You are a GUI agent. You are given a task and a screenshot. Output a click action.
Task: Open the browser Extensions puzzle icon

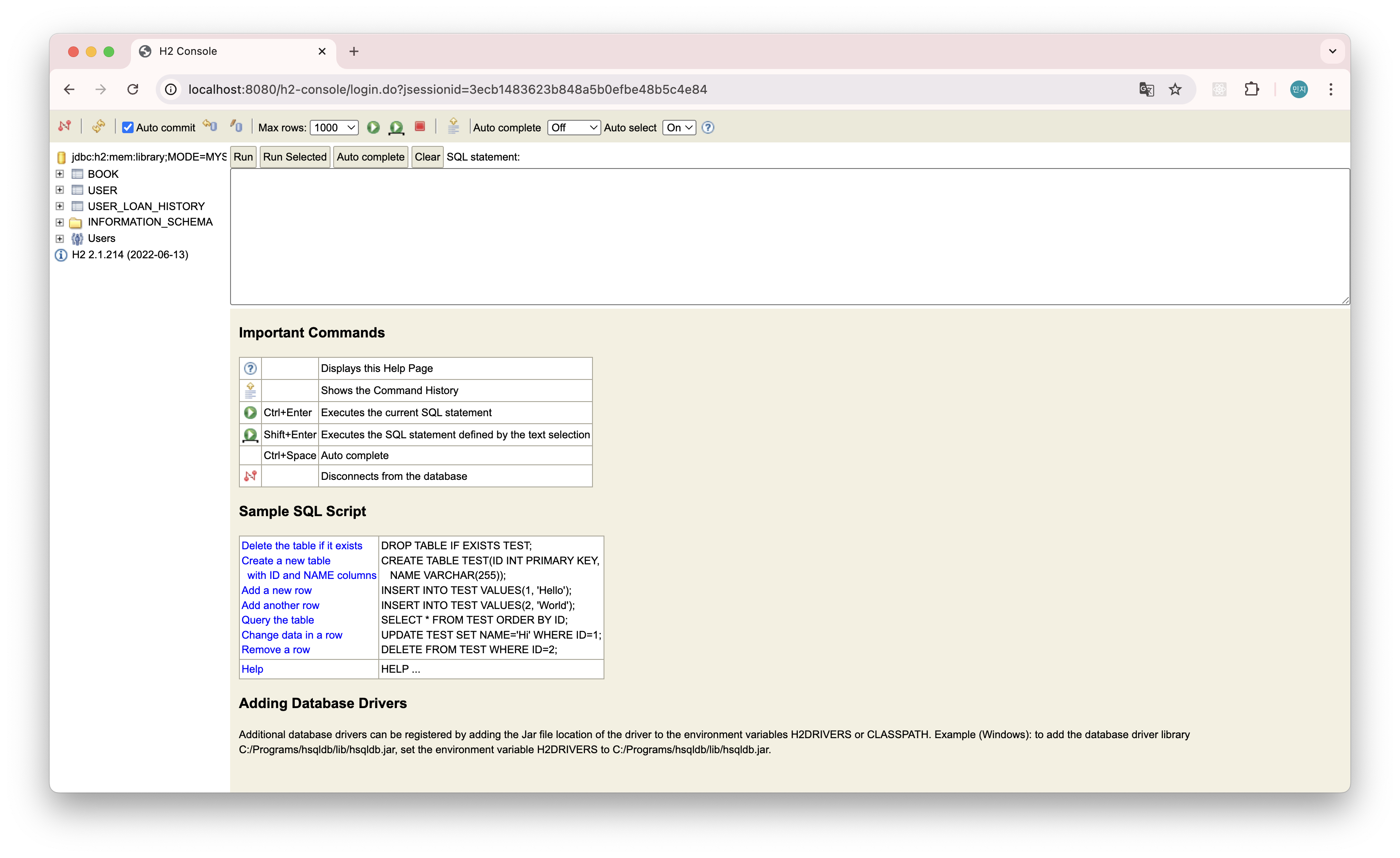(1252, 89)
